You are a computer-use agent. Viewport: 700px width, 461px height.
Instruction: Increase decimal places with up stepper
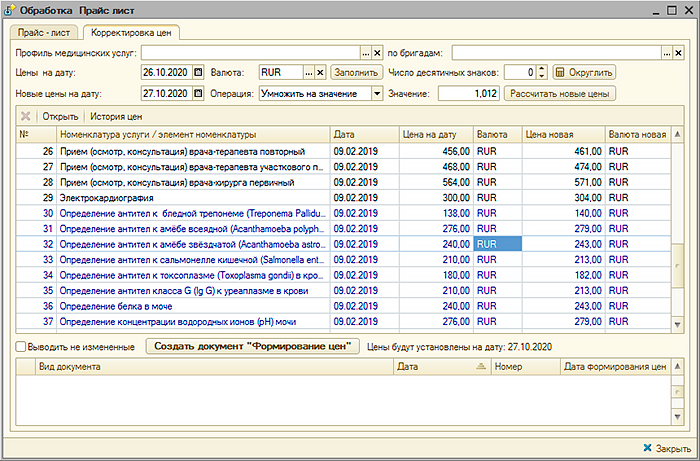541,69
